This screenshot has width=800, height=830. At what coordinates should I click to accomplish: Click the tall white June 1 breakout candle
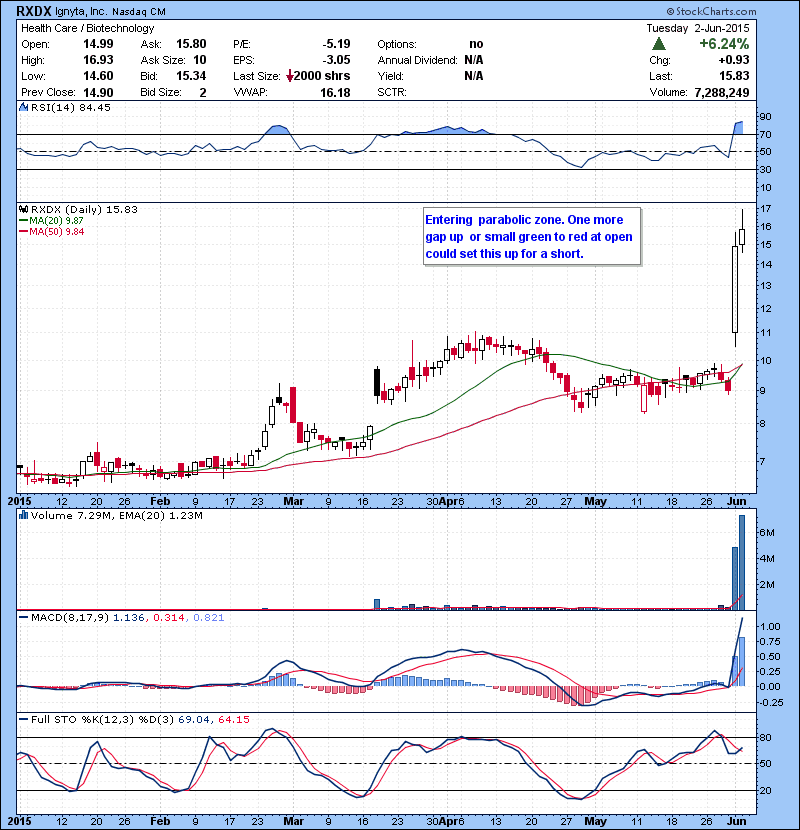point(735,289)
